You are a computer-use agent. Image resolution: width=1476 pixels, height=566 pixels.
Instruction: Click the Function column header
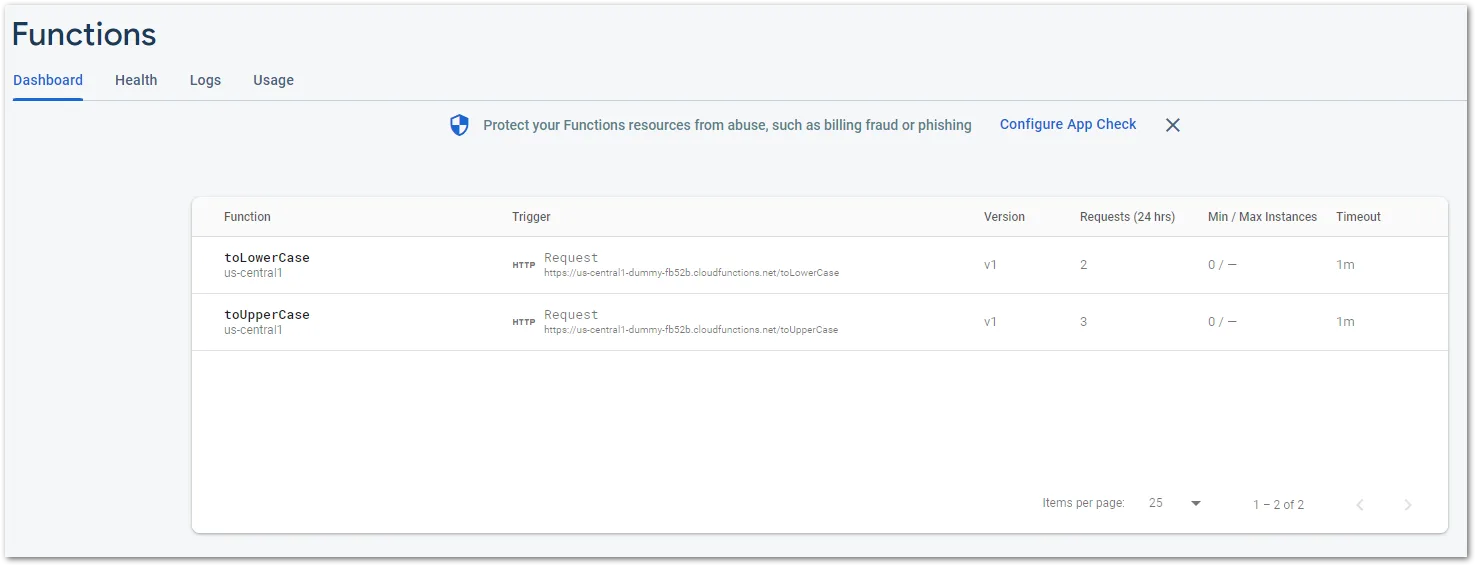tap(247, 217)
